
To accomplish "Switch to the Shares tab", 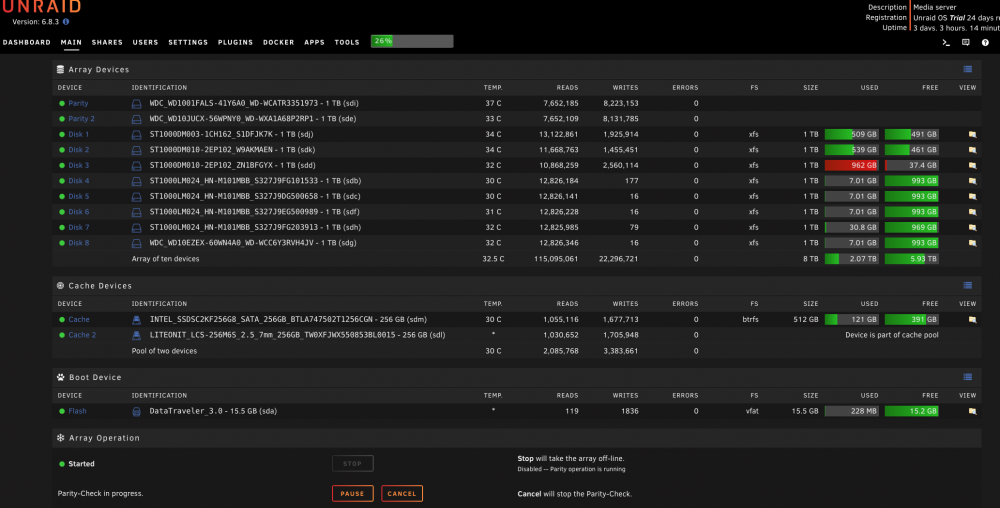I will click(107, 42).
